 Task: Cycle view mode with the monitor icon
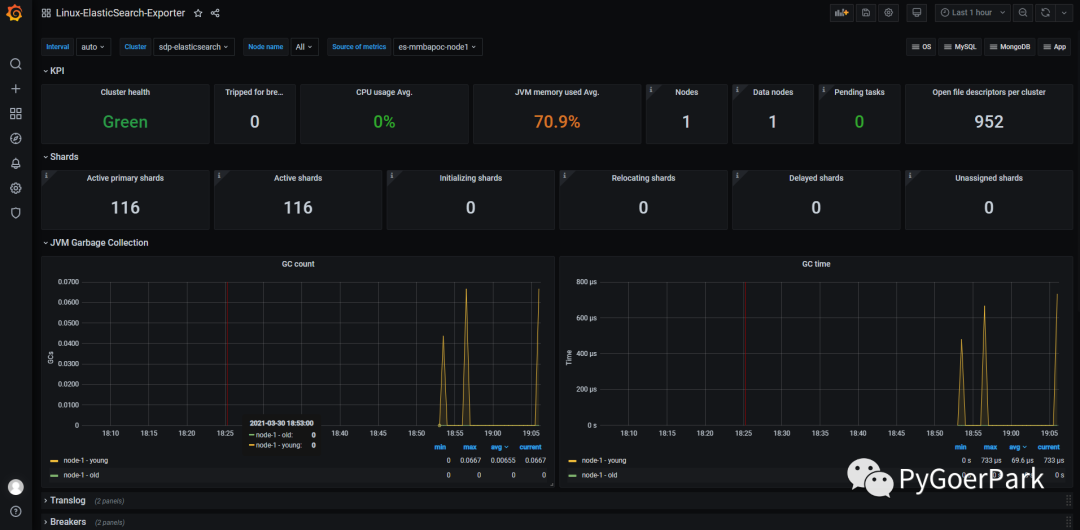916,12
